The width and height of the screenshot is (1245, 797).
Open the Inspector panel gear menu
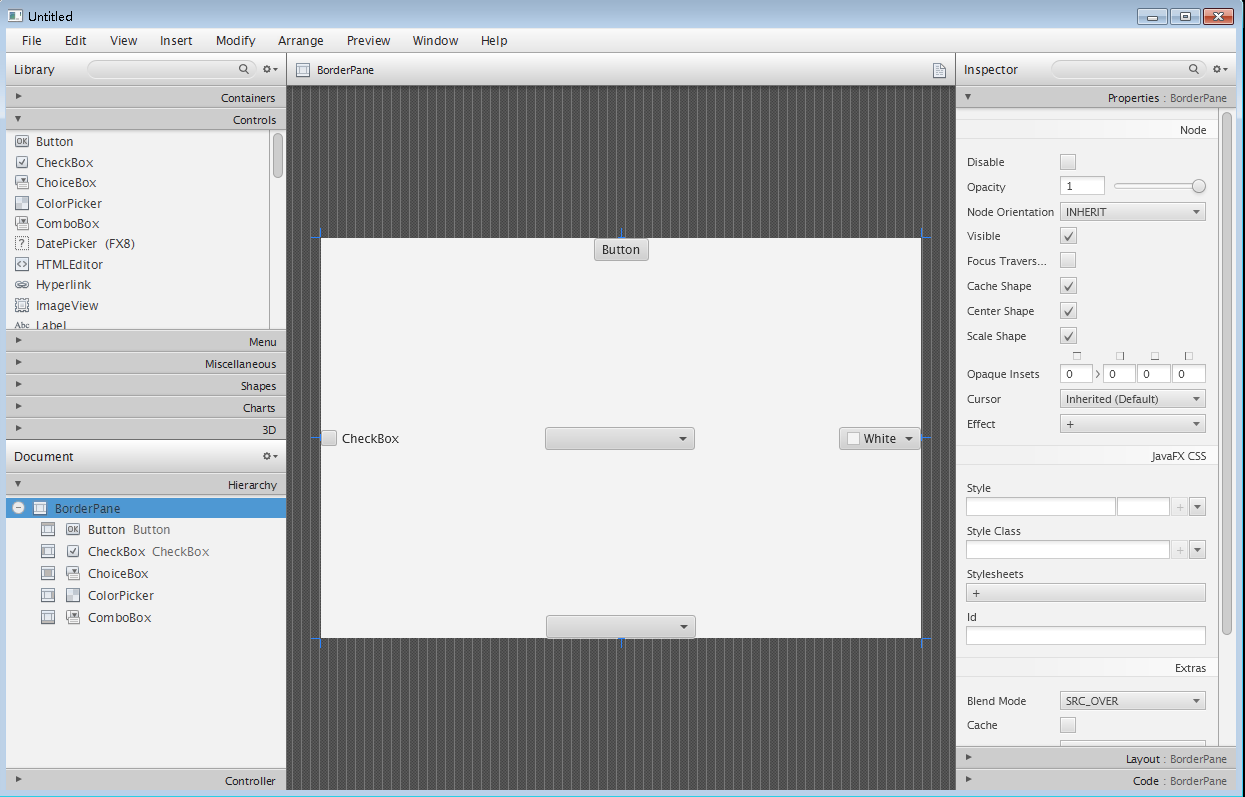1219,69
